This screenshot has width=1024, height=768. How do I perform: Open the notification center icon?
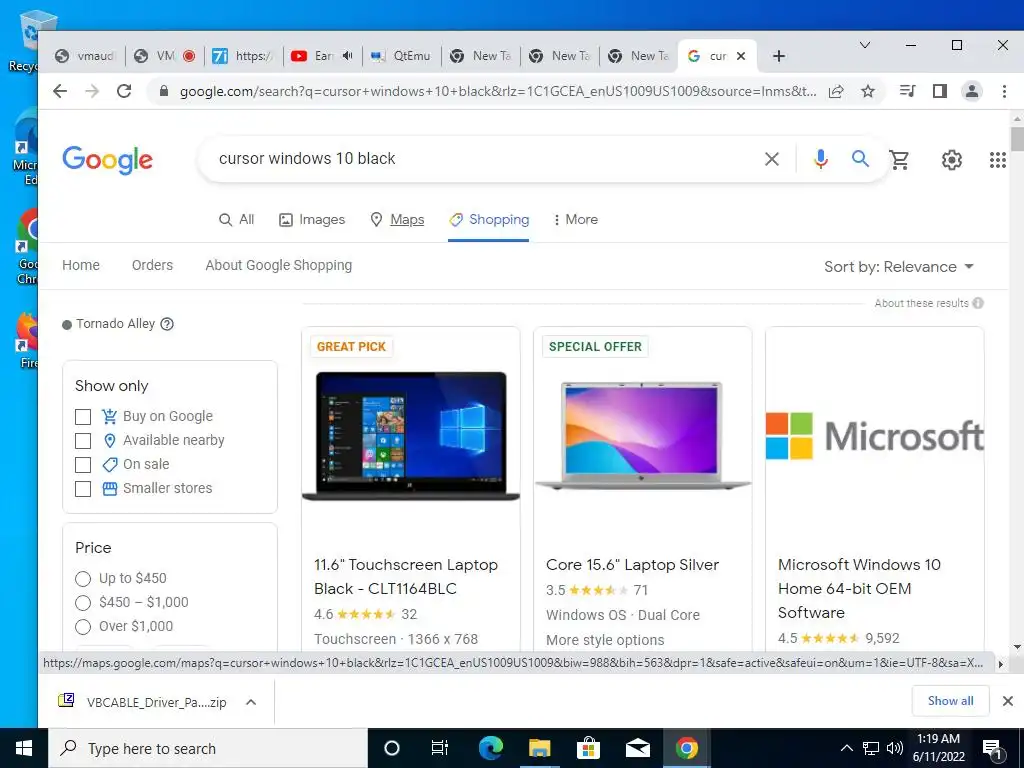pyautogui.click(x=993, y=749)
